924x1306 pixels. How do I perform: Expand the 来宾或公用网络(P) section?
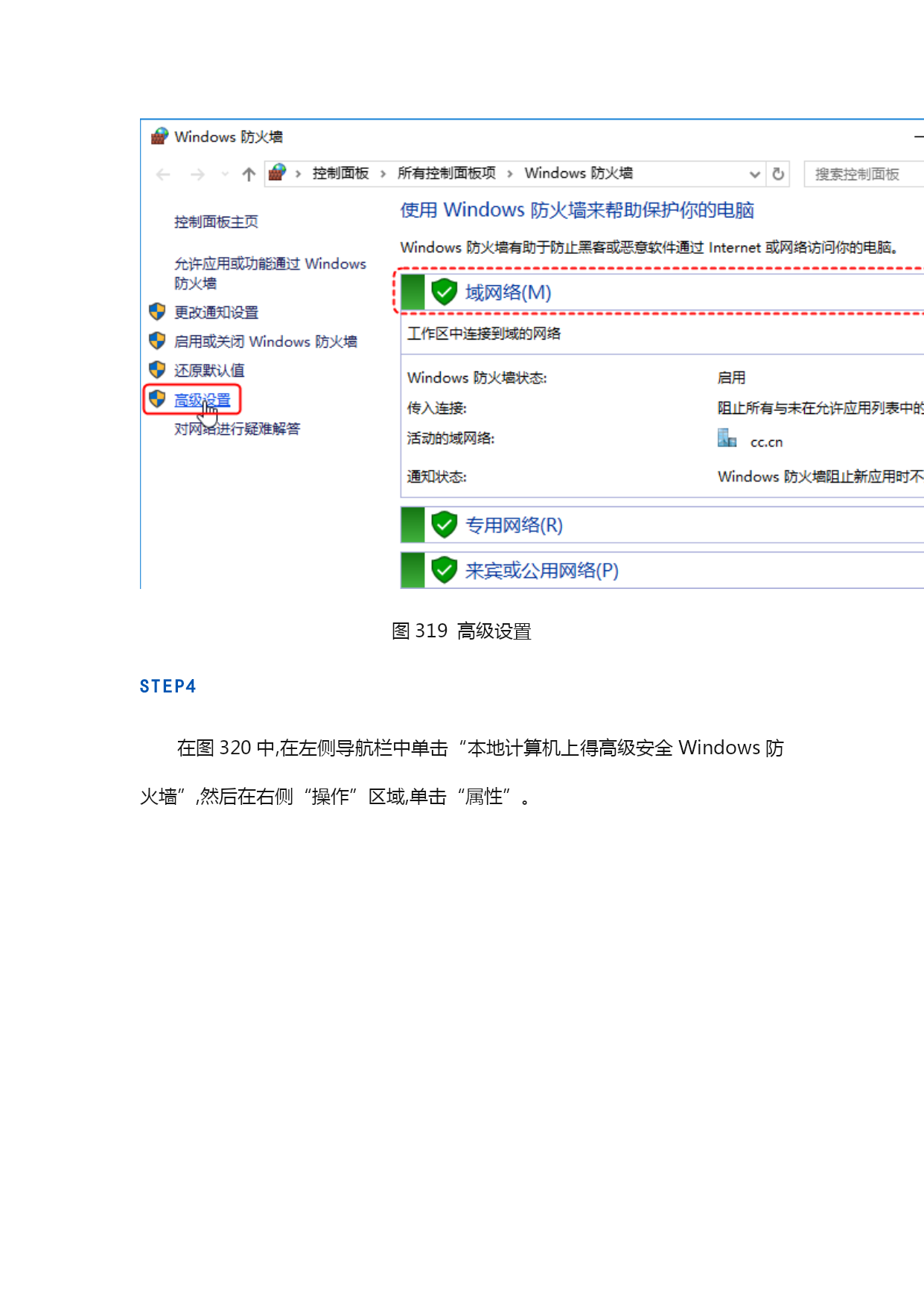[x=662, y=570]
